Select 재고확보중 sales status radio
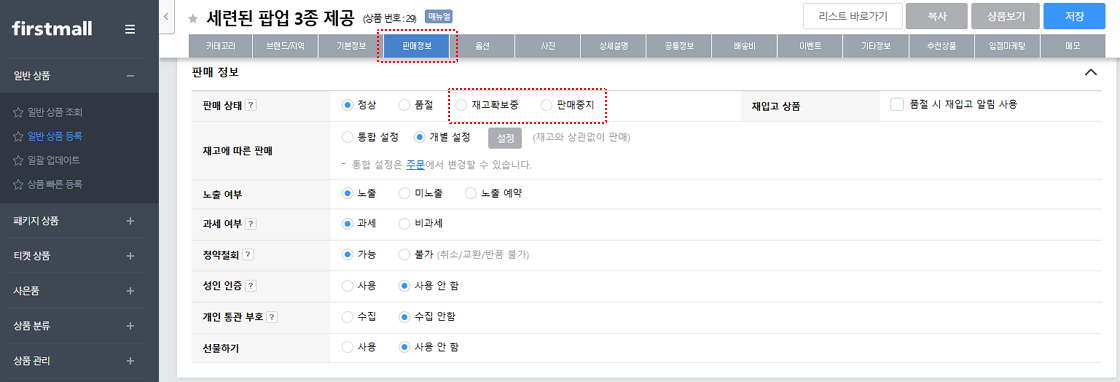Image resolution: width=1120 pixels, height=382 pixels. [x=461, y=105]
